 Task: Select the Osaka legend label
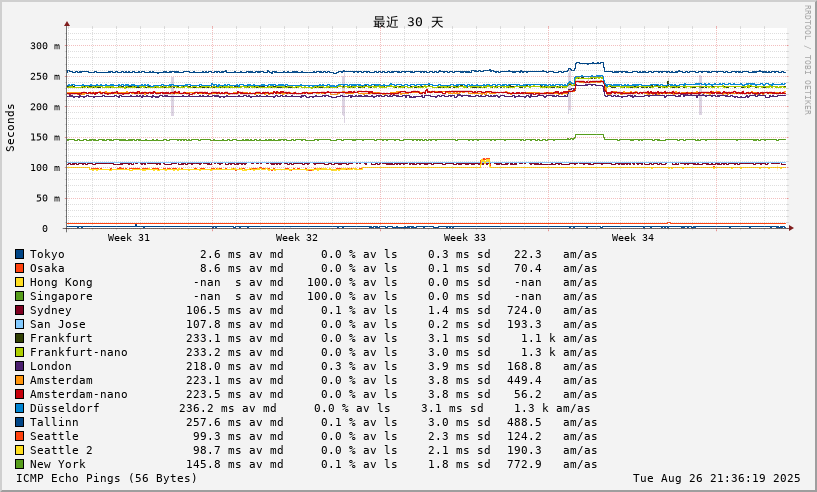(47, 268)
